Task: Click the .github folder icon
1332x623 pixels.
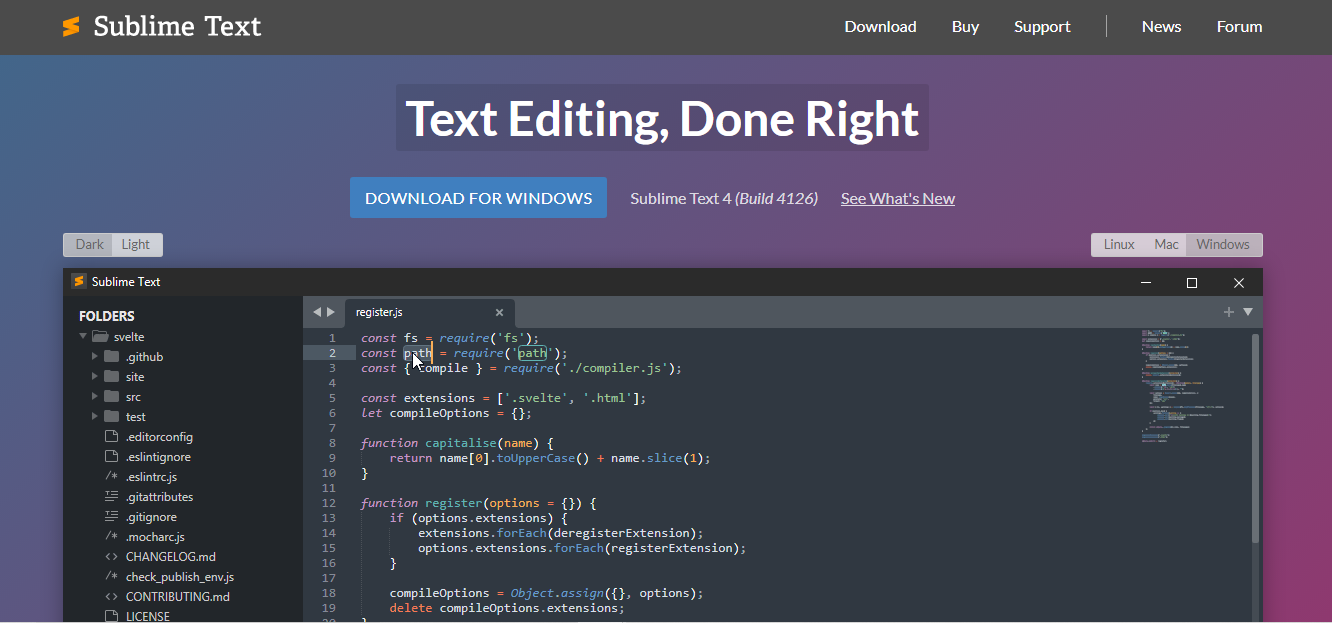Action: pyautogui.click(x=112, y=357)
